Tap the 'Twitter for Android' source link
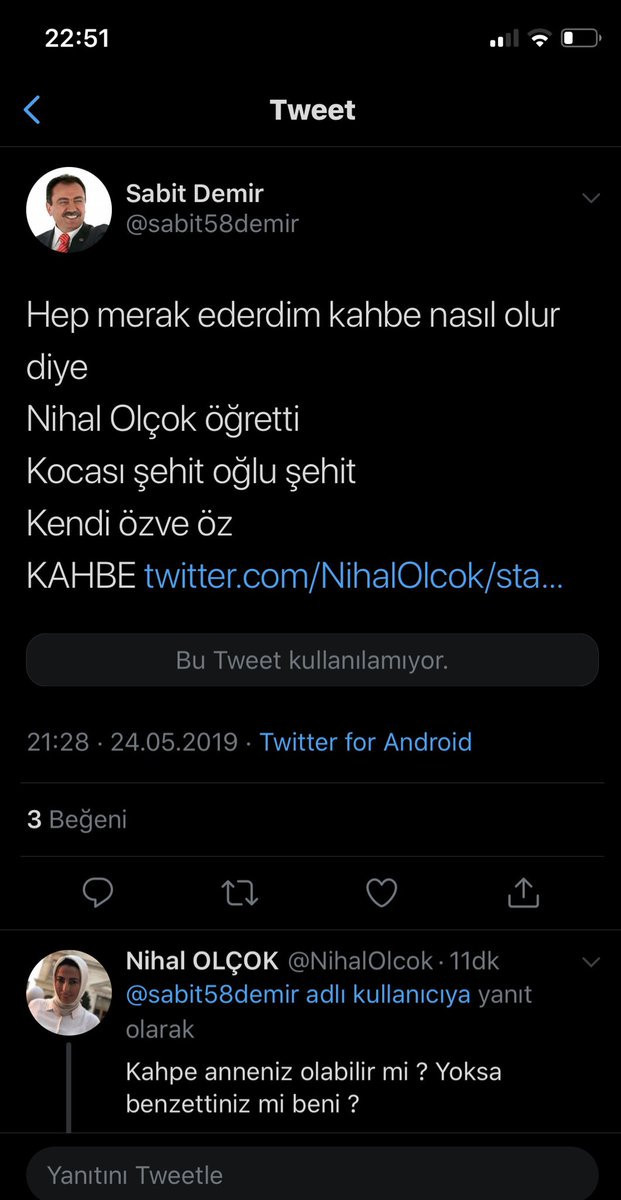 click(364, 742)
